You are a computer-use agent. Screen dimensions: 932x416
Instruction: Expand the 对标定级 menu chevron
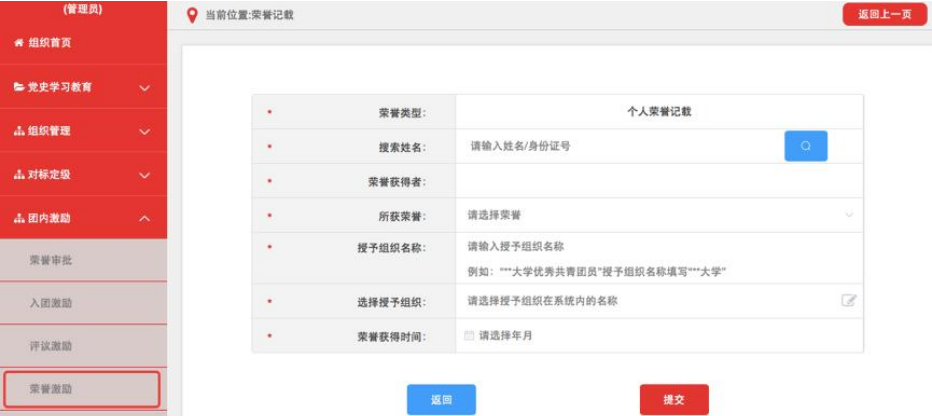coord(144,176)
